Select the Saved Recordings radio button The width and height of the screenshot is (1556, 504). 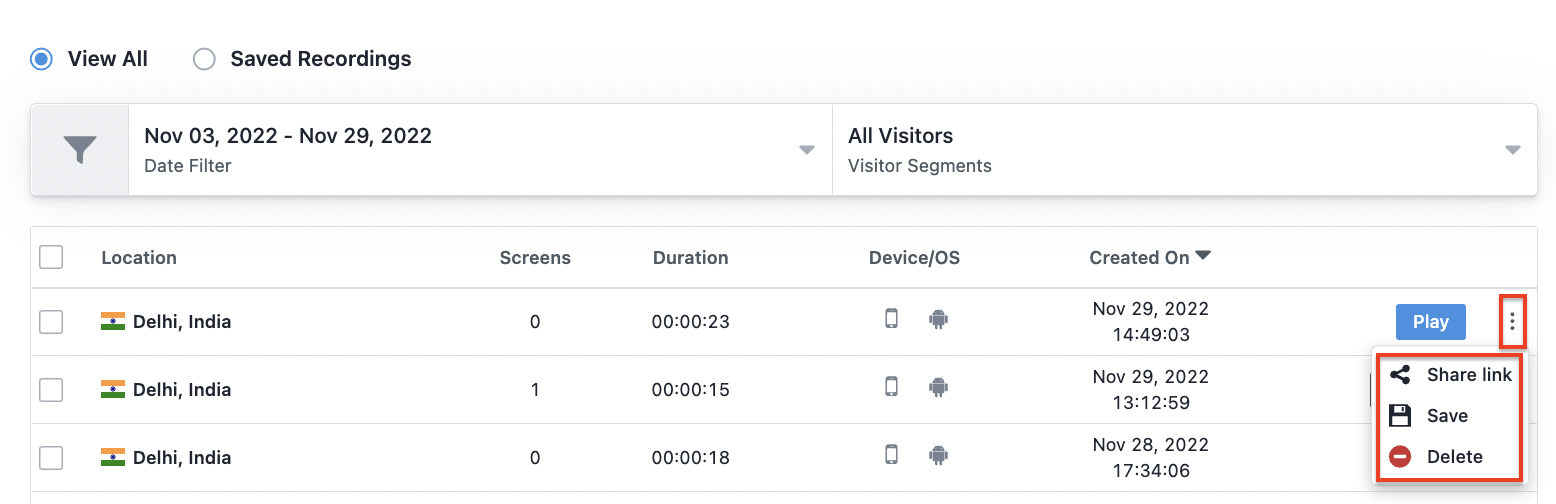click(204, 59)
